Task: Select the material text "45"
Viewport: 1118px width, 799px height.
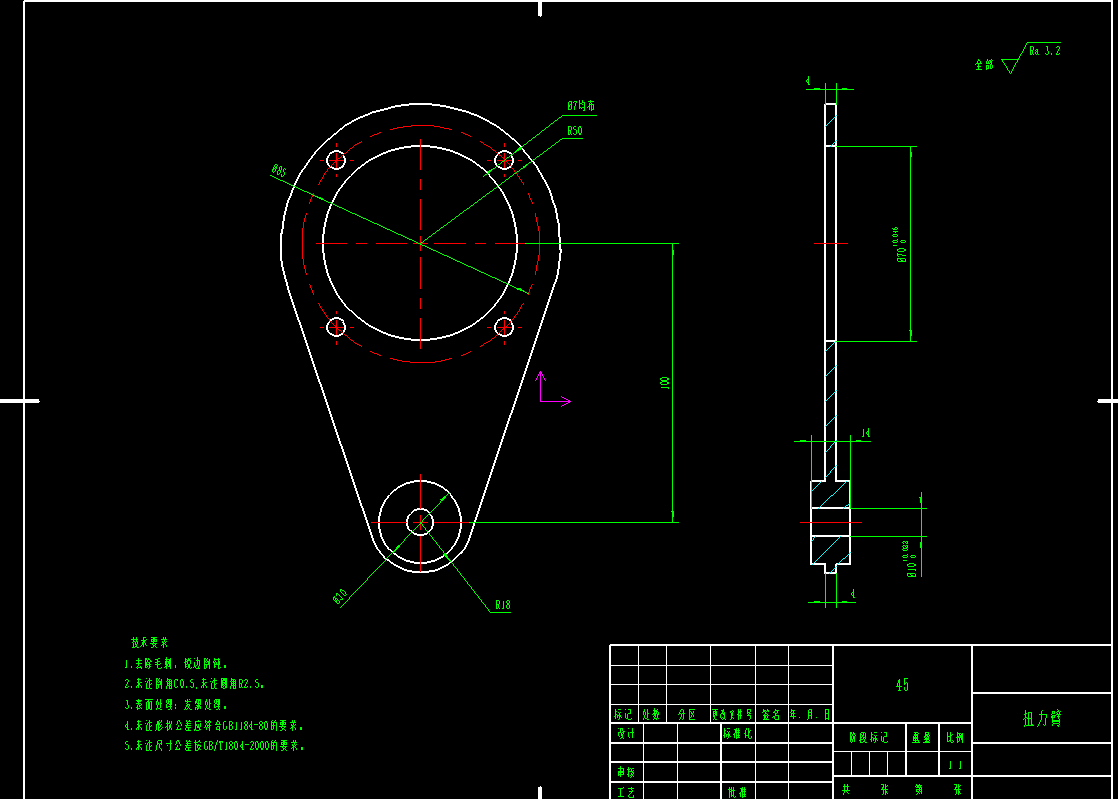Action: coord(902,685)
